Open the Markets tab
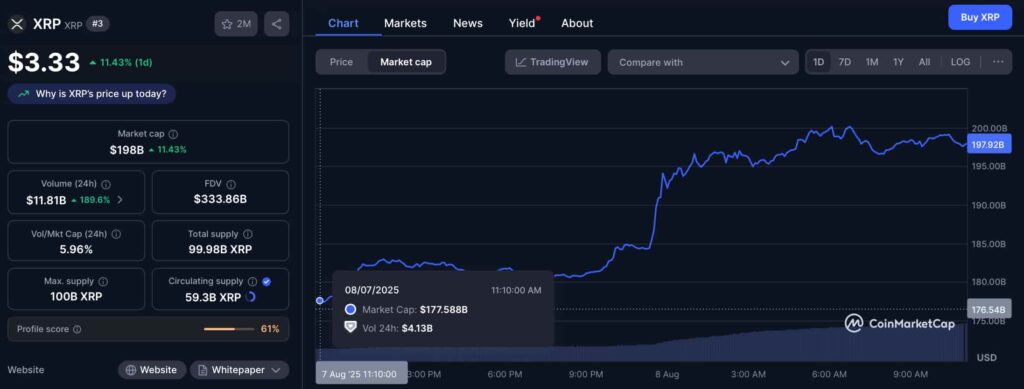1024x389 pixels. (x=405, y=23)
